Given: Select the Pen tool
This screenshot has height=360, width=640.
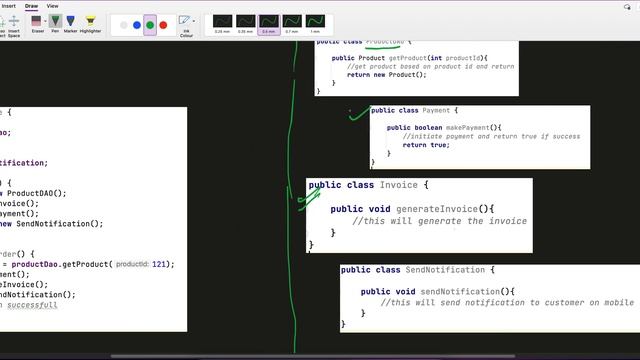Looking at the screenshot, I should (x=55, y=24).
